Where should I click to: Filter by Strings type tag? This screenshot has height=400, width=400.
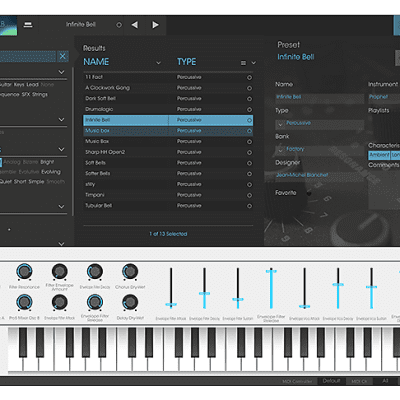click(40, 95)
